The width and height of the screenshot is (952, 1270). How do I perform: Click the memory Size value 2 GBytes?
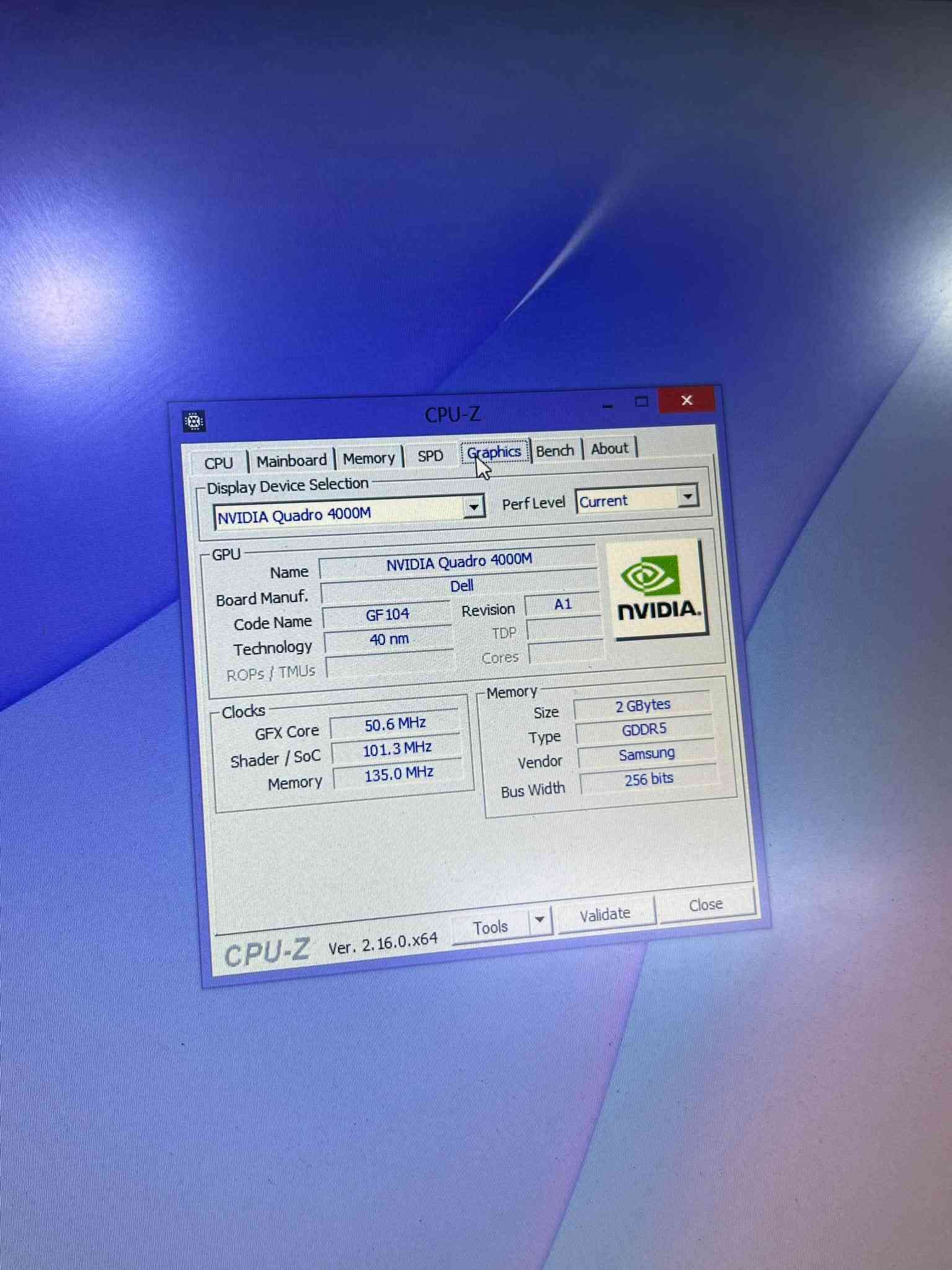click(x=643, y=705)
